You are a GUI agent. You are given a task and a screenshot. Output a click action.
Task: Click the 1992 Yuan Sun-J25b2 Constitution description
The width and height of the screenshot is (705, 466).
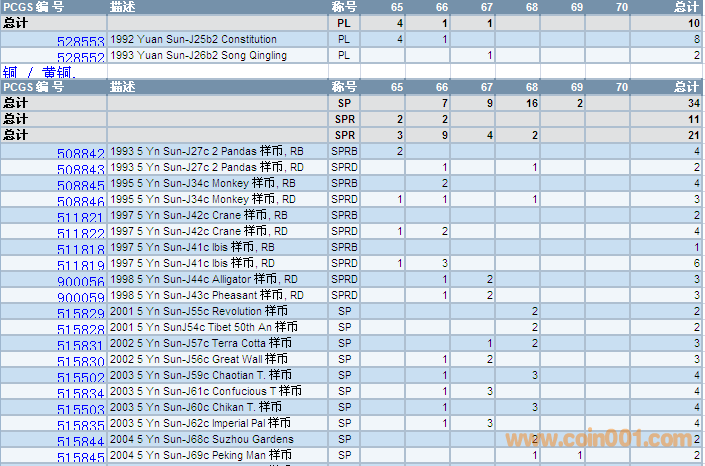click(x=194, y=39)
